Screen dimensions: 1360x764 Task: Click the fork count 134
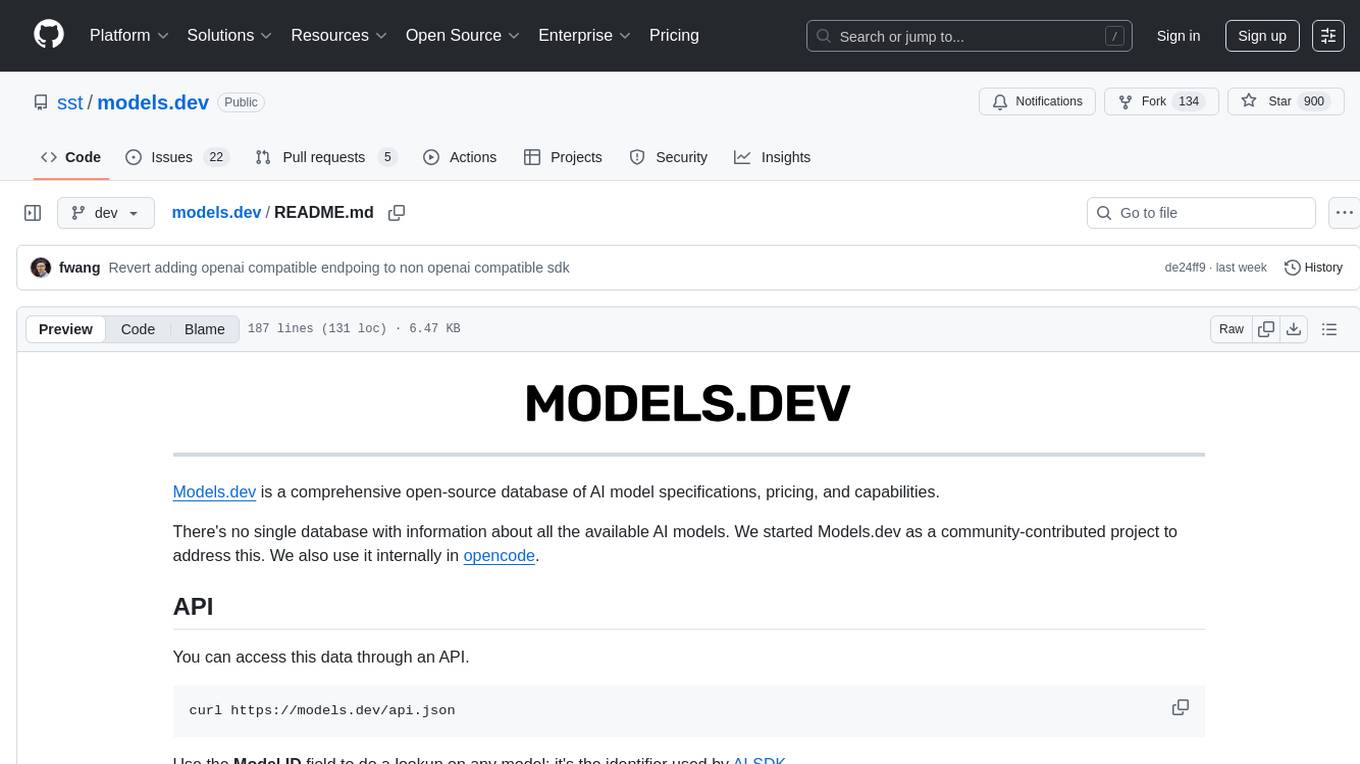tap(1188, 102)
